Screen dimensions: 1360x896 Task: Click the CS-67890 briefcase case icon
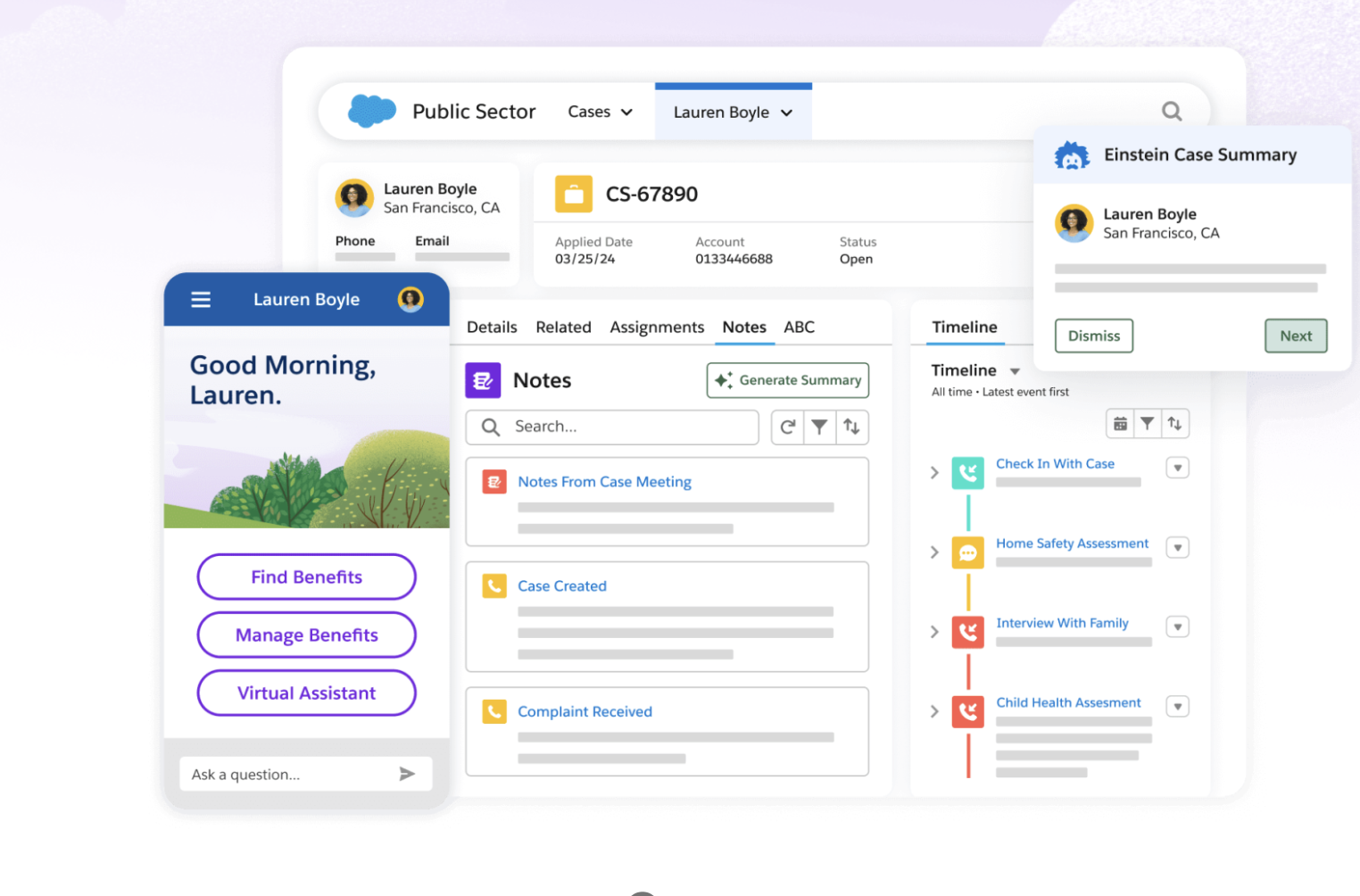574,194
